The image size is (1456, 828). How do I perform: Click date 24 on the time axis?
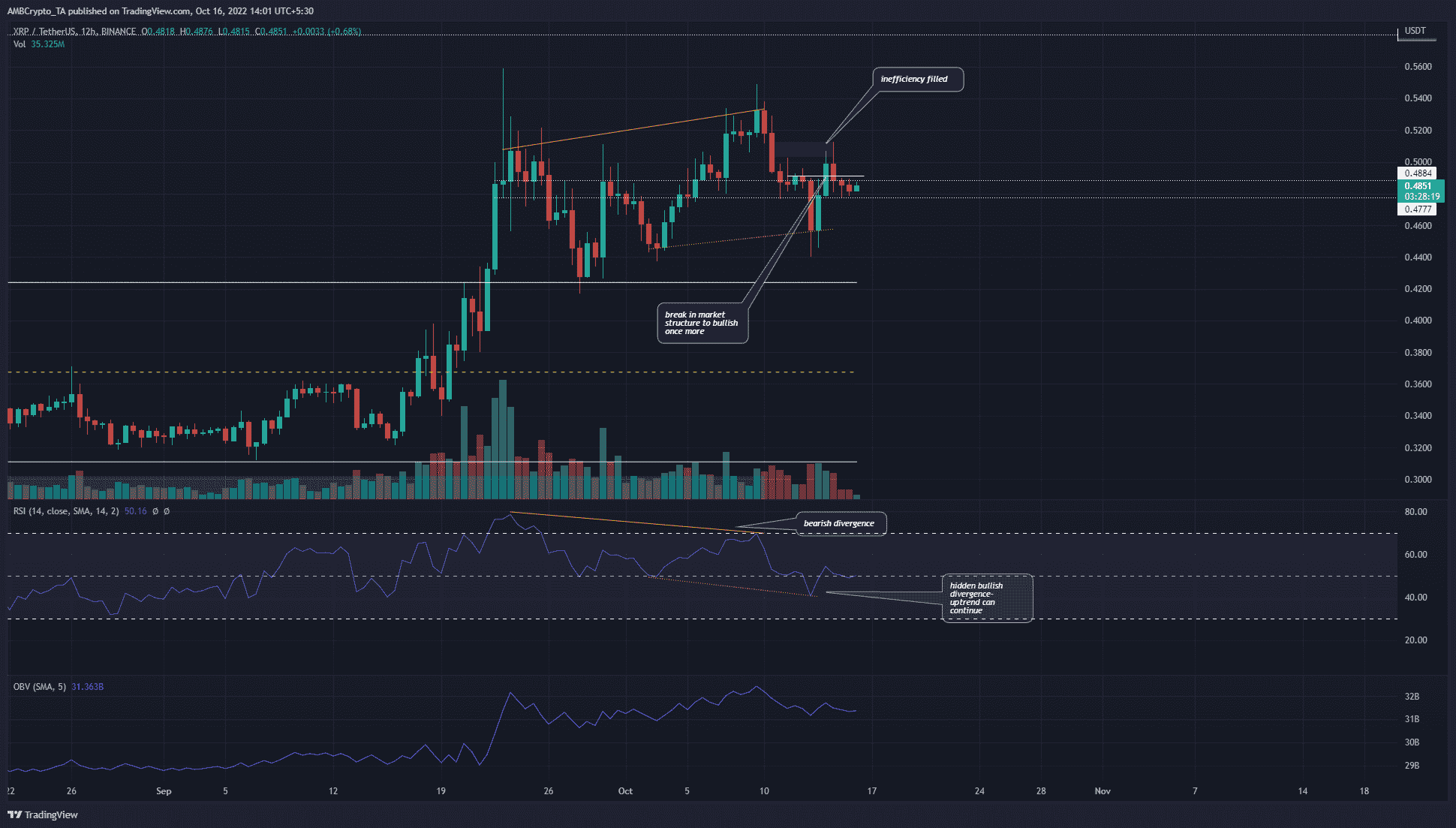pos(979,791)
